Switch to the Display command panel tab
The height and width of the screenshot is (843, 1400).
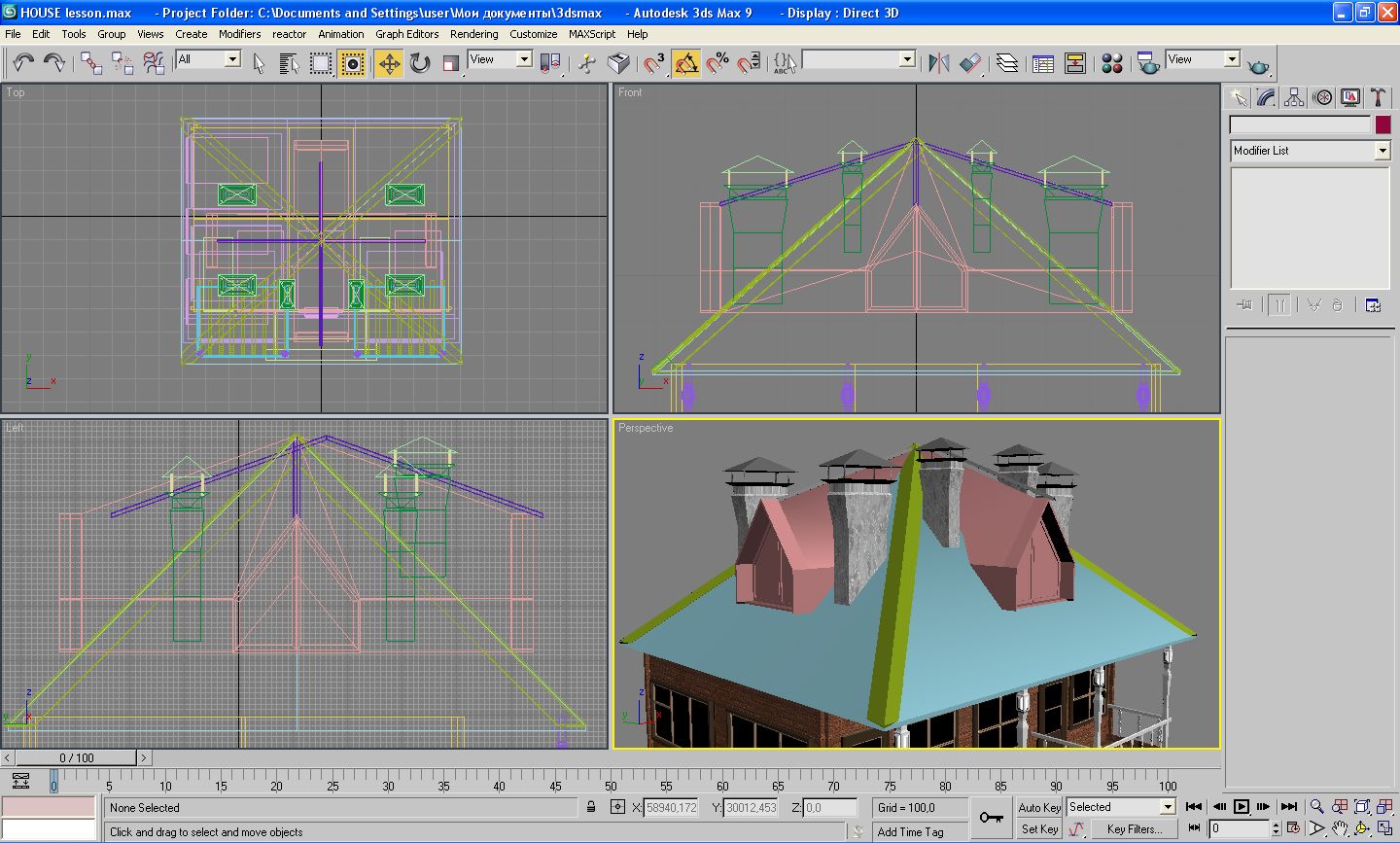1350,97
